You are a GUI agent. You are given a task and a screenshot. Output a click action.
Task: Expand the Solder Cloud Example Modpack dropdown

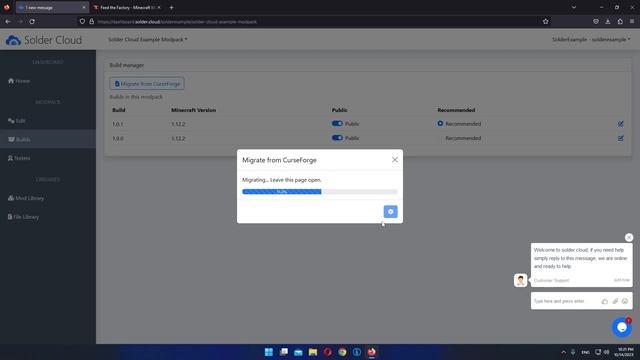point(147,40)
